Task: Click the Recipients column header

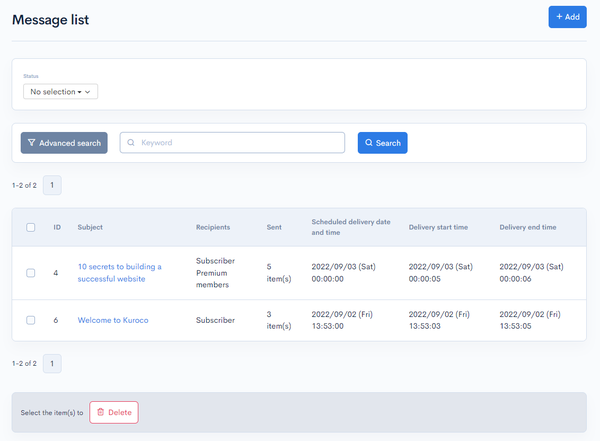Action: click(213, 227)
